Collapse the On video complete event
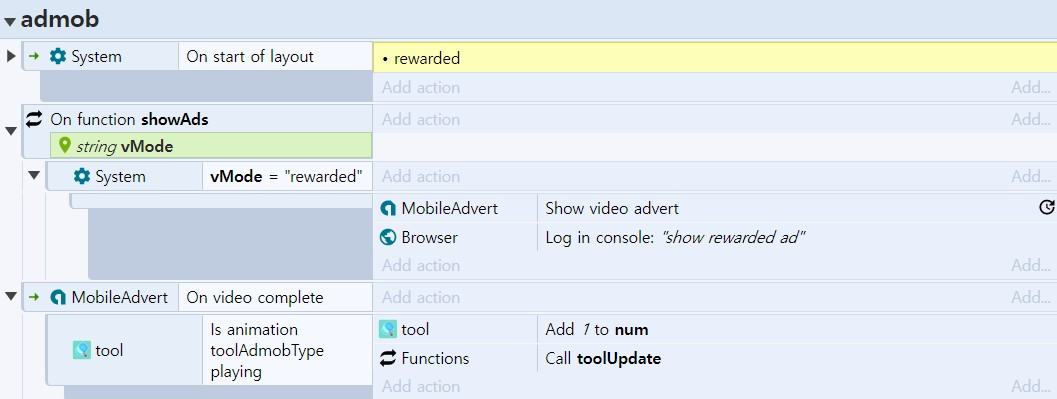 [x=11, y=296]
